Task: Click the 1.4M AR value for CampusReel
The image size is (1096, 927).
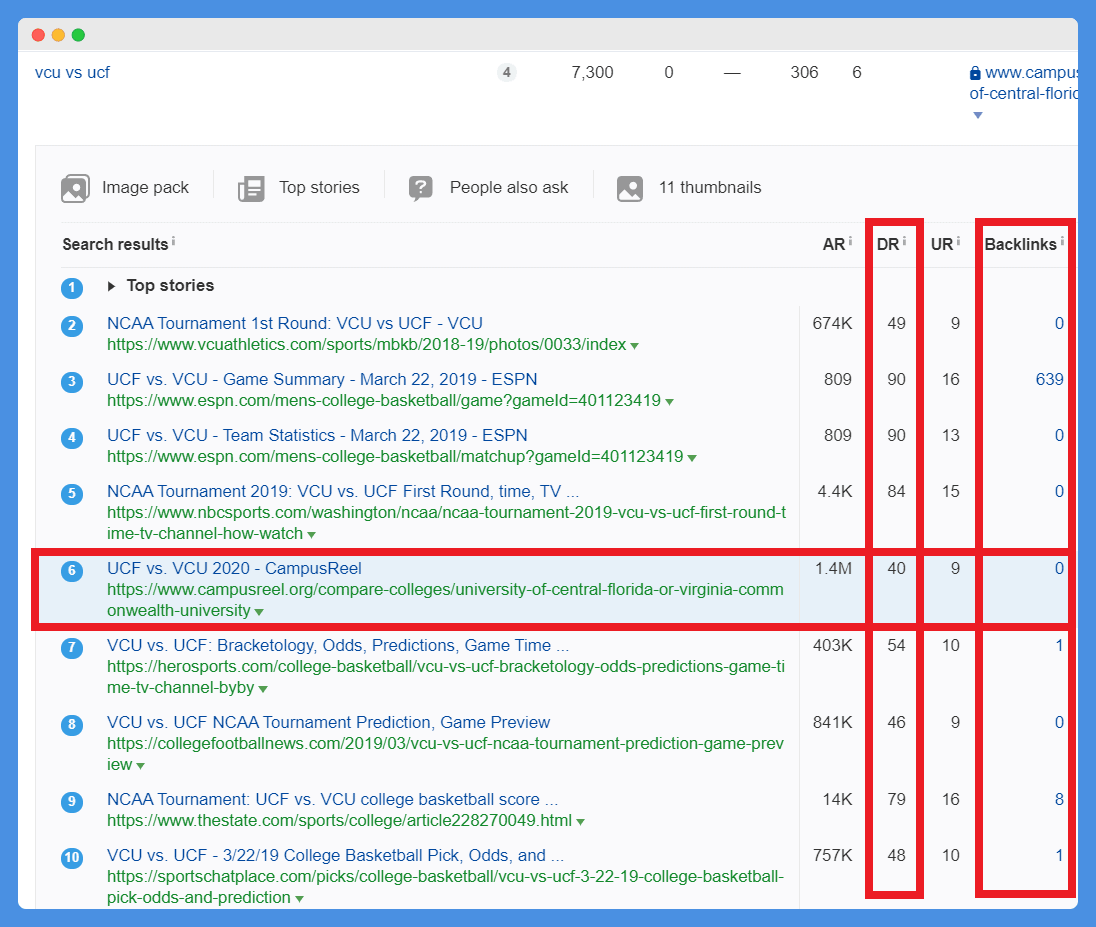Action: pos(833,568)
